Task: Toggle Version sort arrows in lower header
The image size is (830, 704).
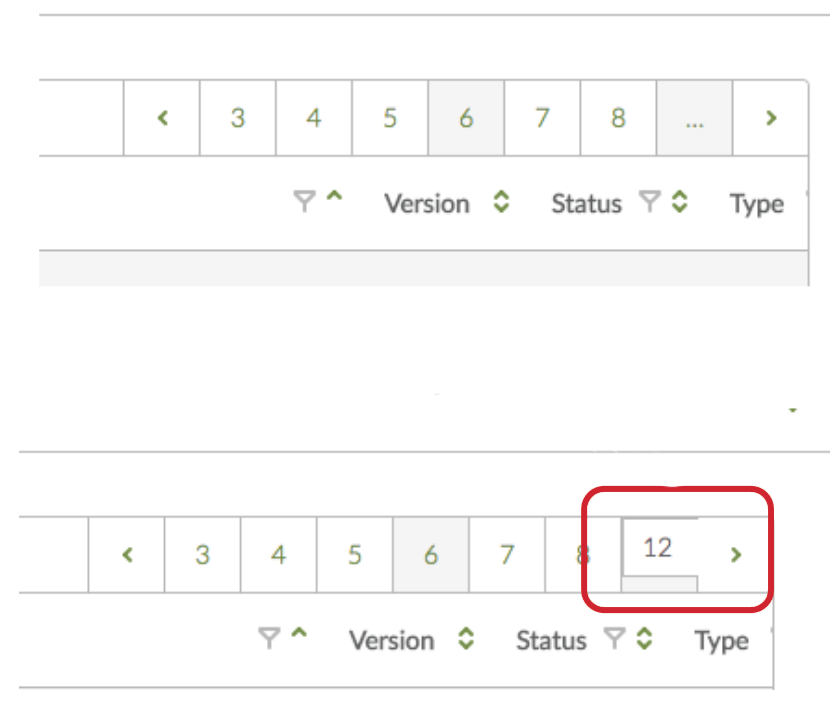Action: 466,639
